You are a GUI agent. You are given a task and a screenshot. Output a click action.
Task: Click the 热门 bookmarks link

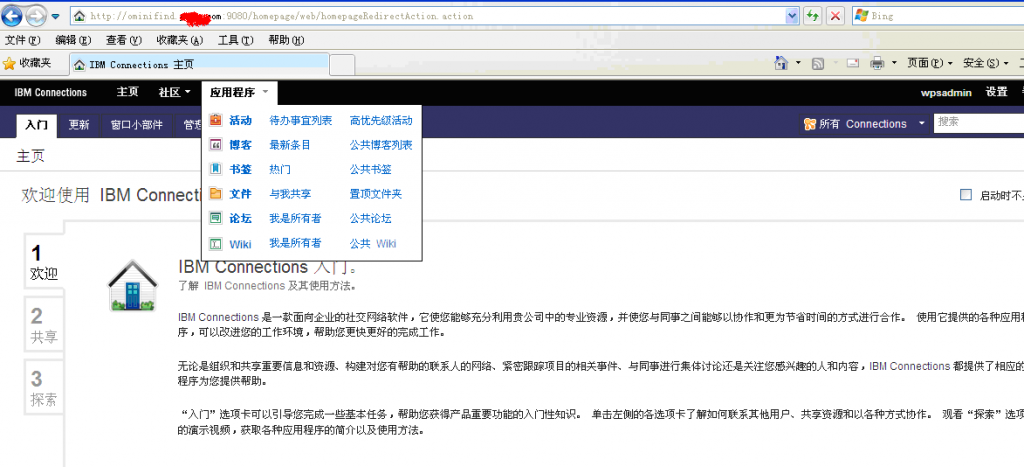pos(280,170)
